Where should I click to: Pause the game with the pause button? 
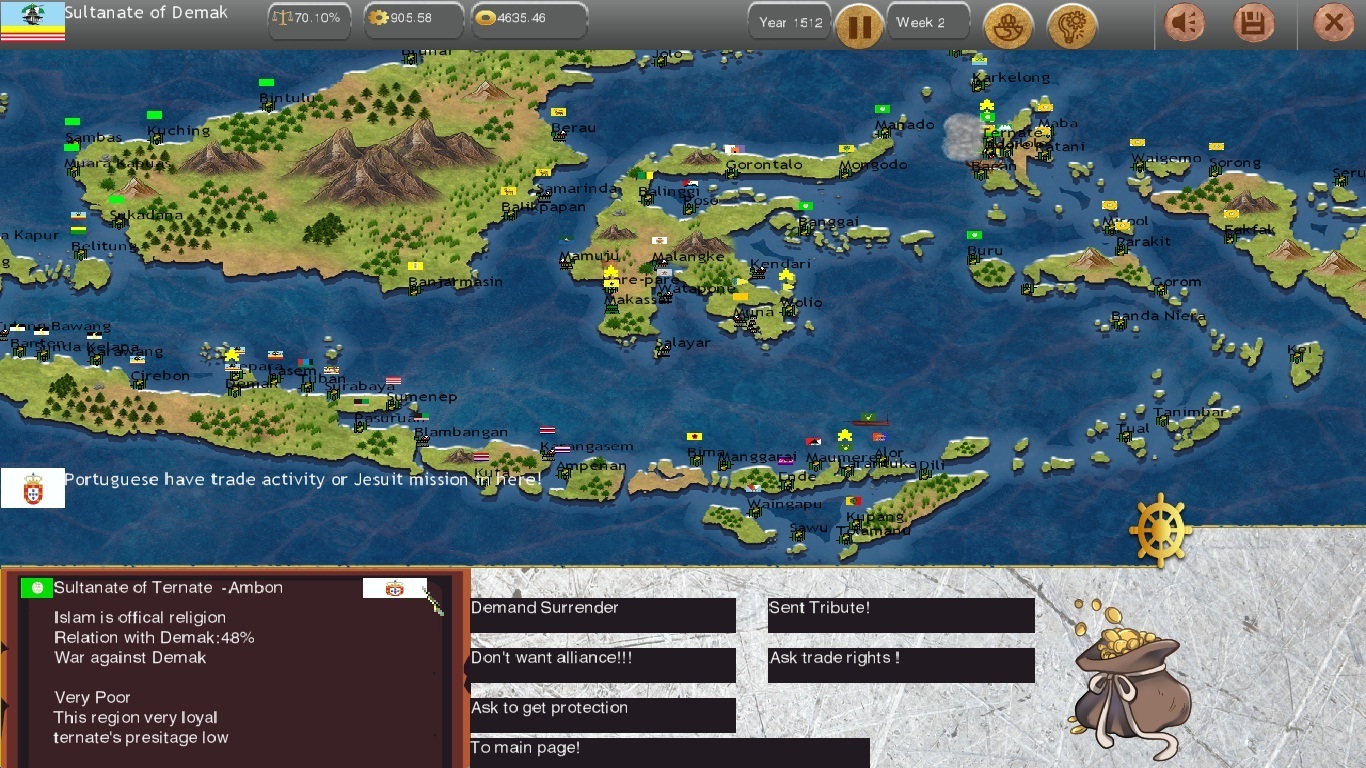click(x=859, y=26)
